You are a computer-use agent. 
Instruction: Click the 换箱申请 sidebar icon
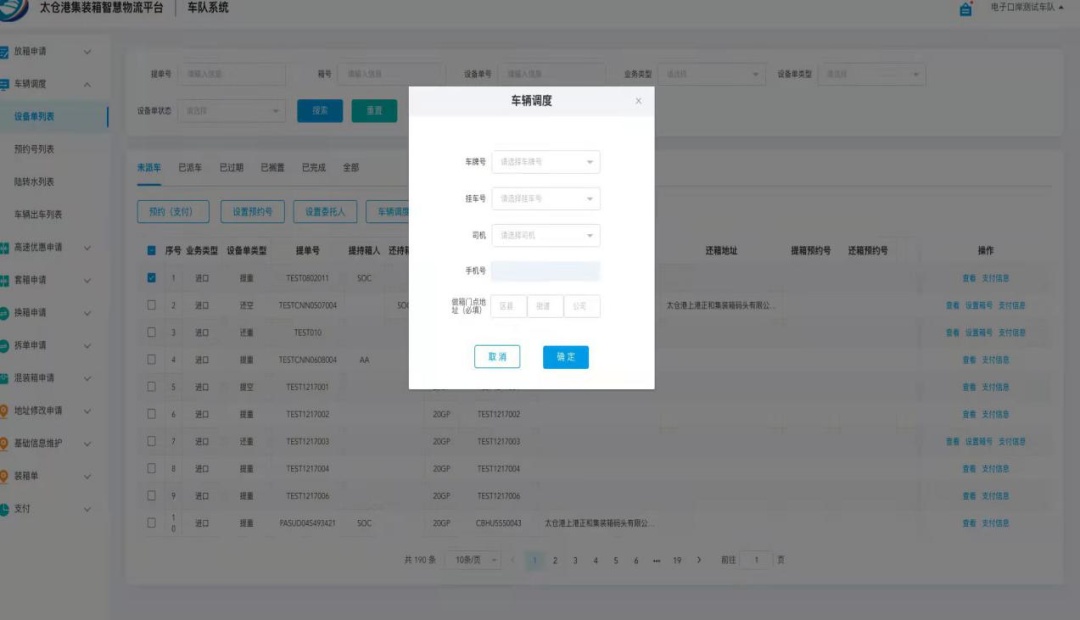point(3,313)
